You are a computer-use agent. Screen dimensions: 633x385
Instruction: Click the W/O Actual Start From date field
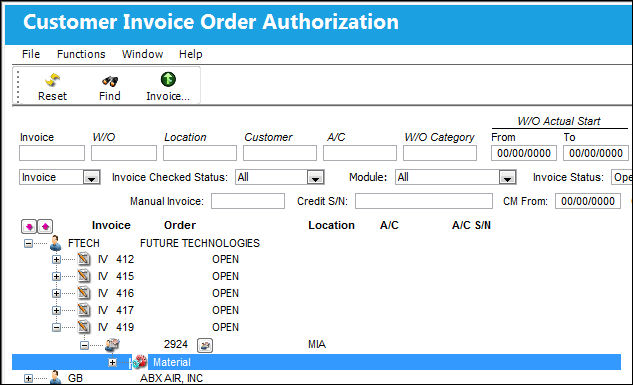[x=524, y=153]
